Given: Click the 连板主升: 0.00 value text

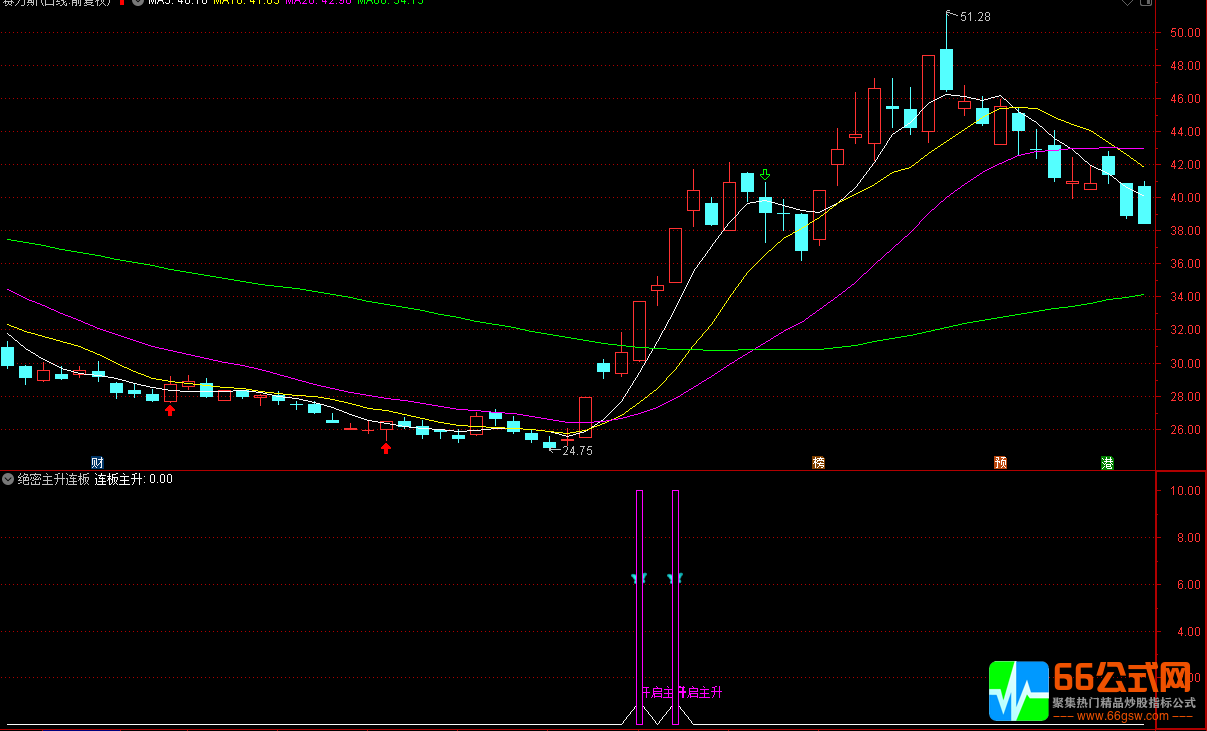Looking at the screenshot, I should (x=134, y=479).
